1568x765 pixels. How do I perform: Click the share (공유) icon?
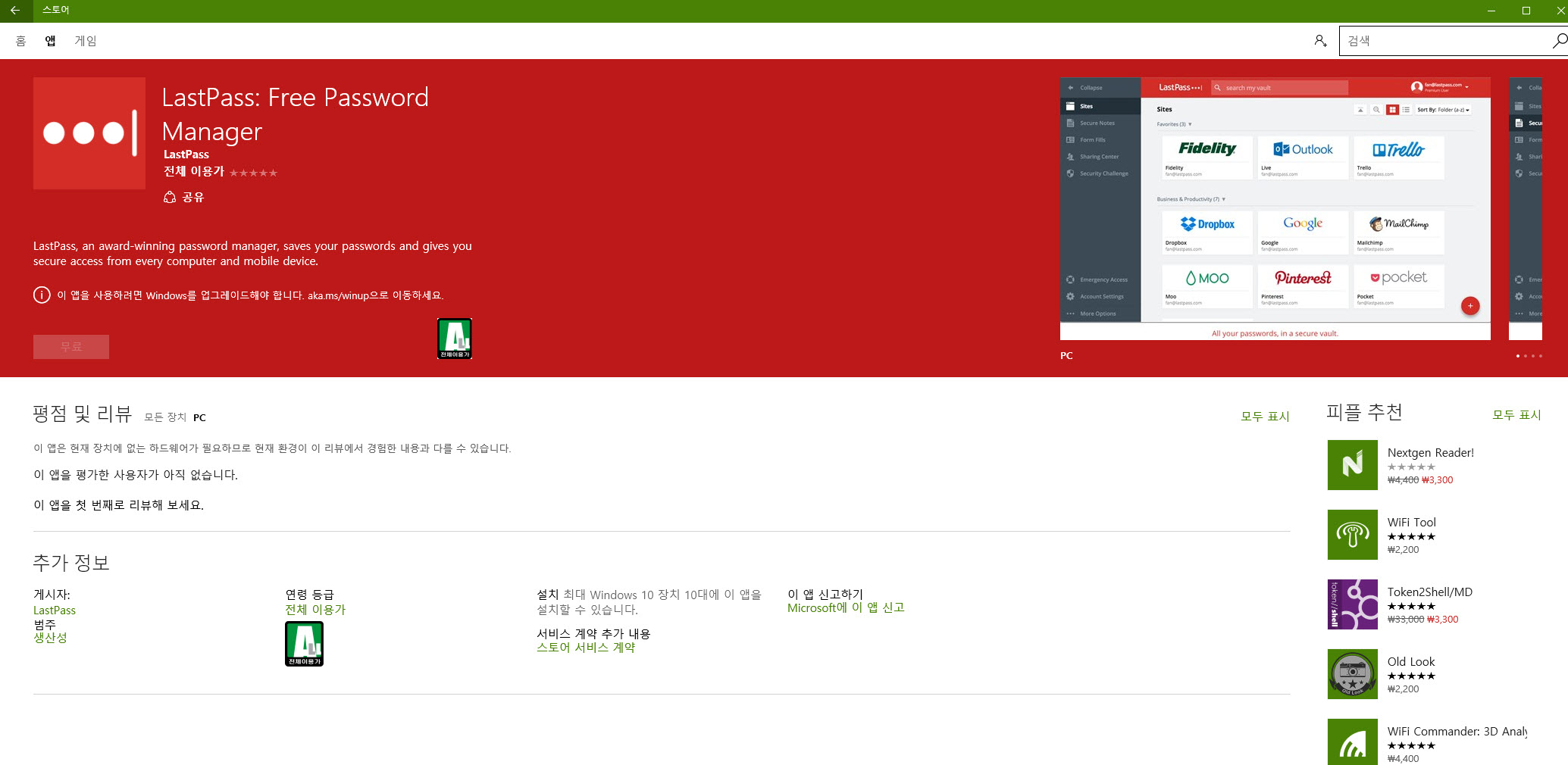170,198
